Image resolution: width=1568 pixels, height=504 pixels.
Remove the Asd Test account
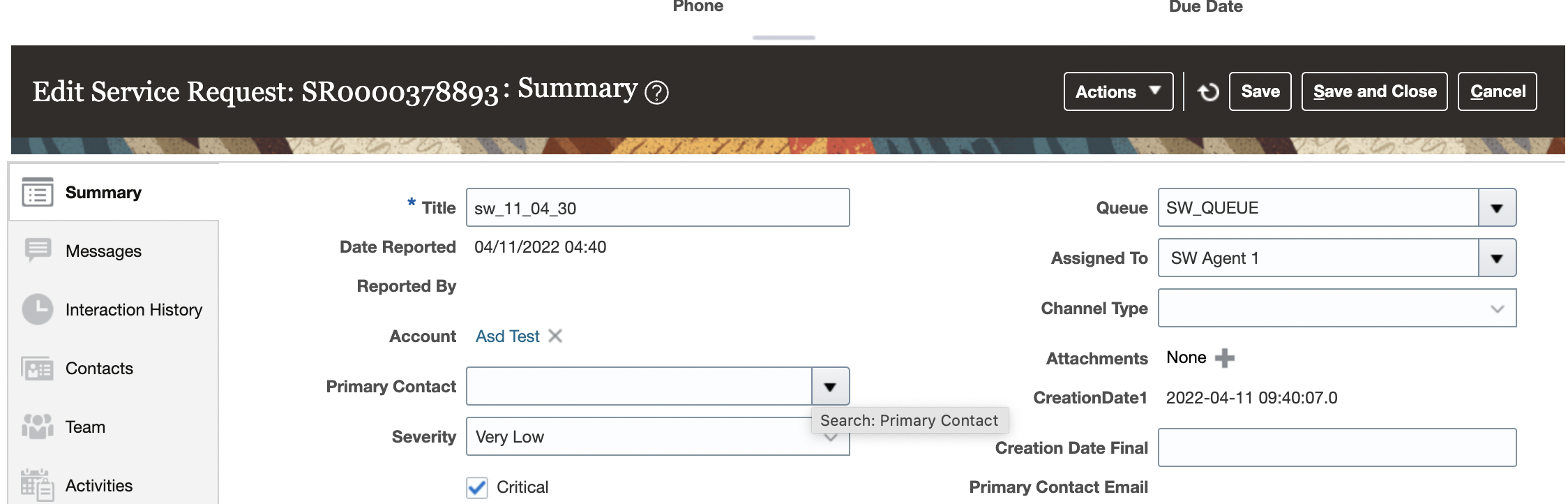555,336
